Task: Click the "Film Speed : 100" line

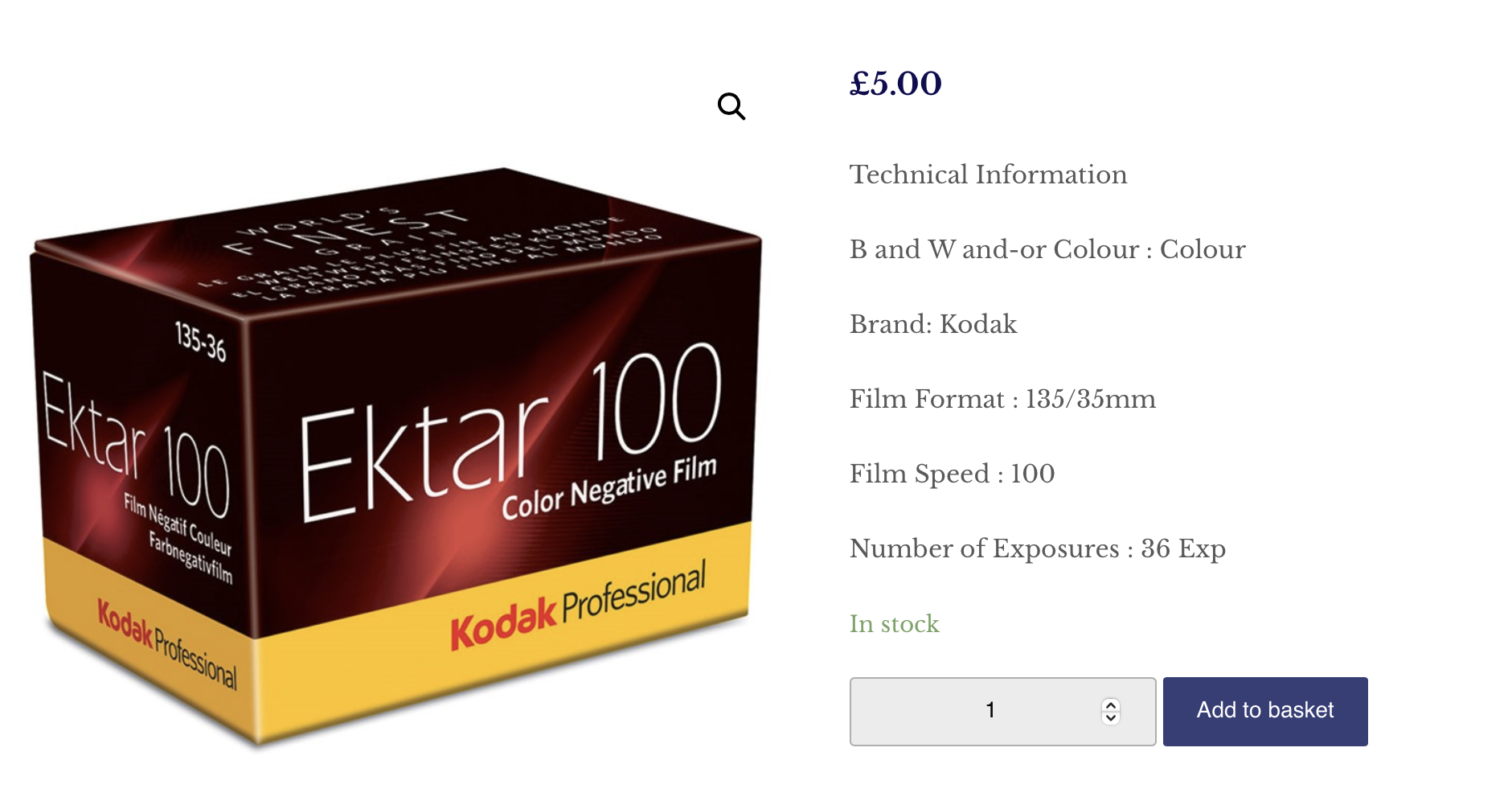Action: pyautogui.click(x=952, y=474)
